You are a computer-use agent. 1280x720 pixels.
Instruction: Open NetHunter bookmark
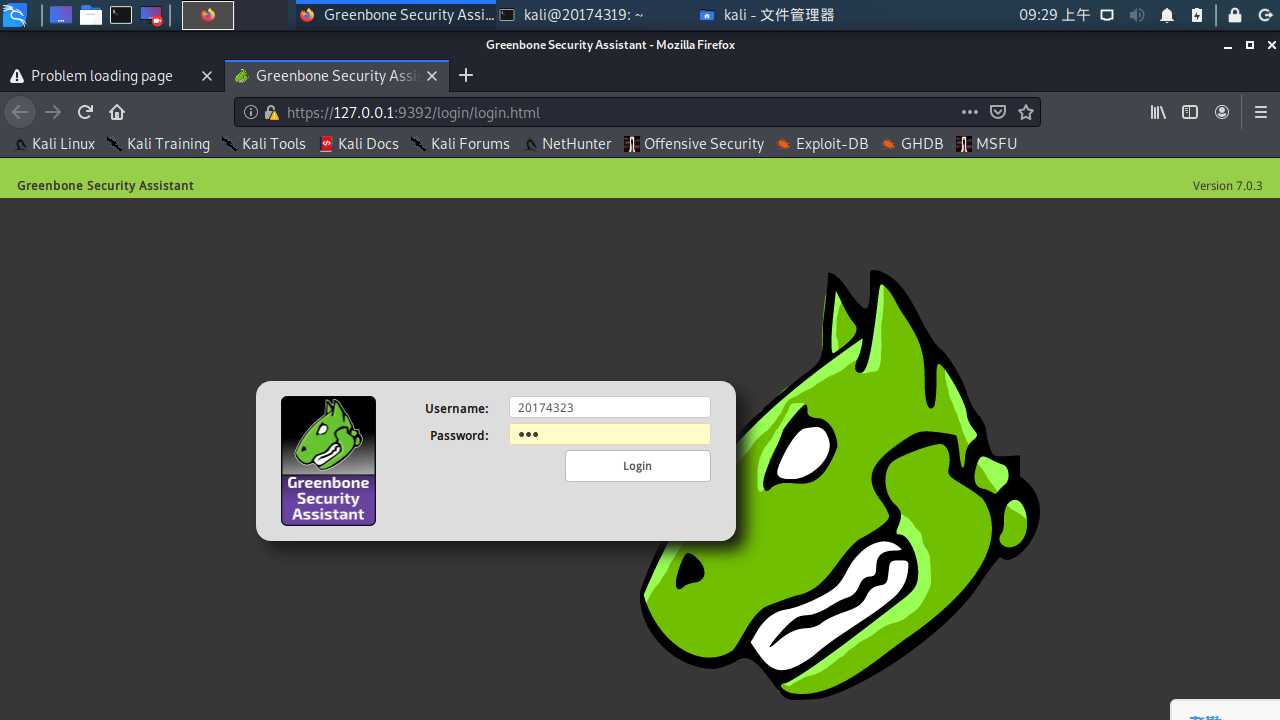tap(568, 144)
